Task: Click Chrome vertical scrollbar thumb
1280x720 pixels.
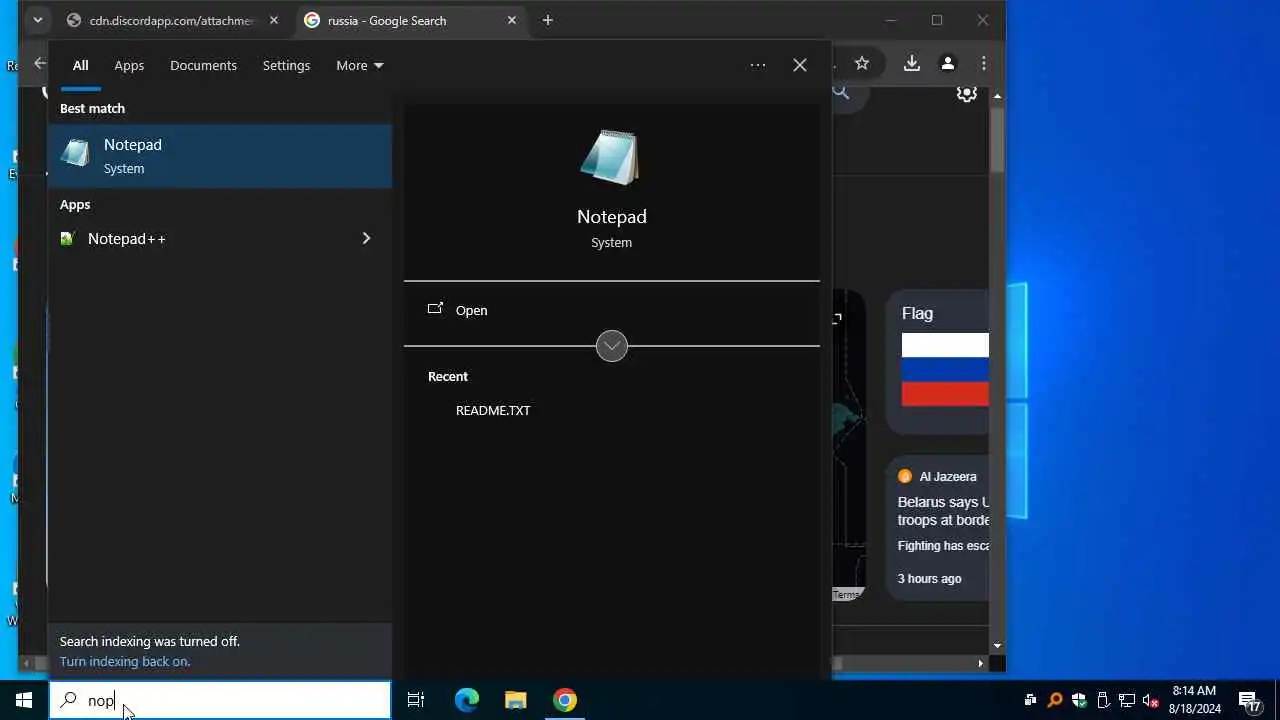Action: (997, 138)
